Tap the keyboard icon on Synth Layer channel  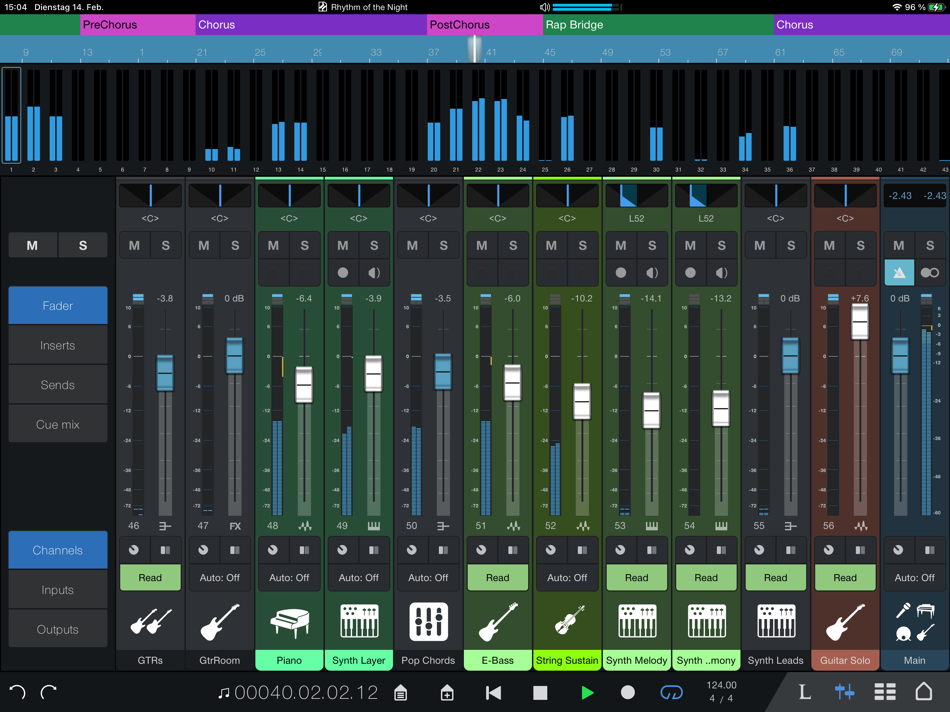point(358,620)
